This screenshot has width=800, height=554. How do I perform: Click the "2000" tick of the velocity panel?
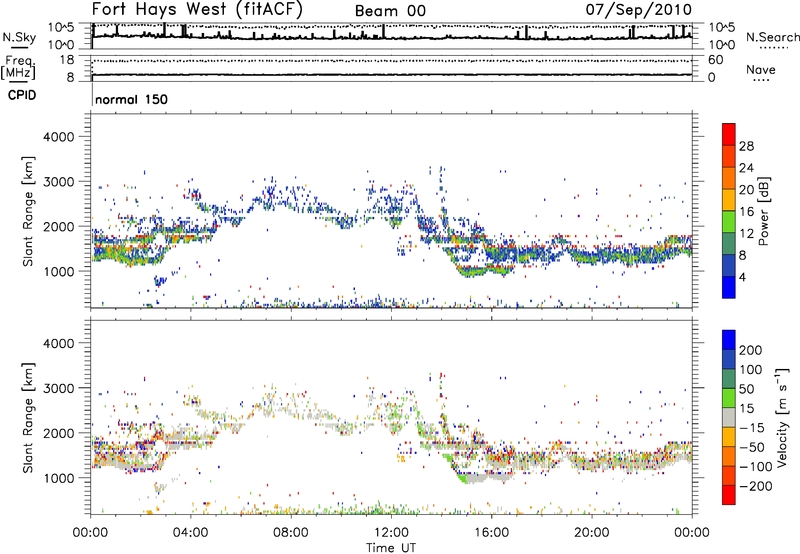click(58, 433)
